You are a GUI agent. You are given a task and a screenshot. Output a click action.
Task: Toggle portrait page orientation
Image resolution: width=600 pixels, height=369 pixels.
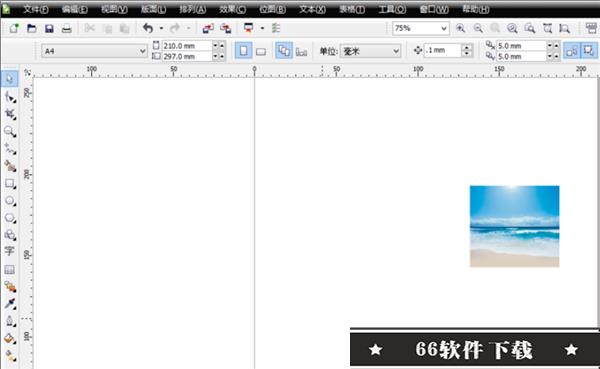(243, 51)
